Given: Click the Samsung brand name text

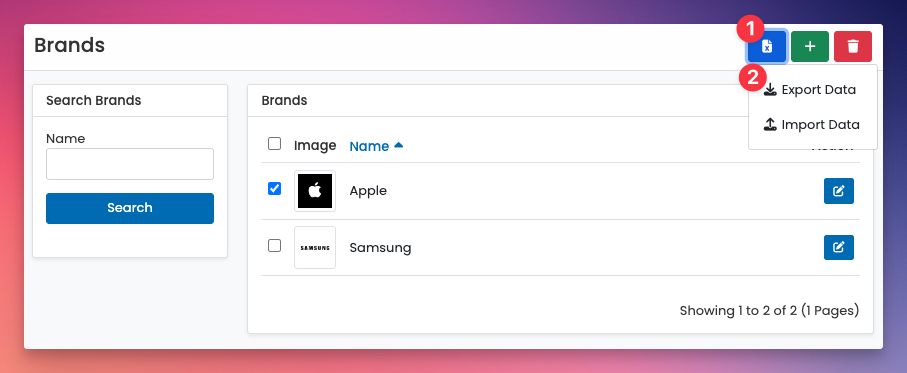Looking at the screenshot, I should pyautogui.click(x=380, y=248).
